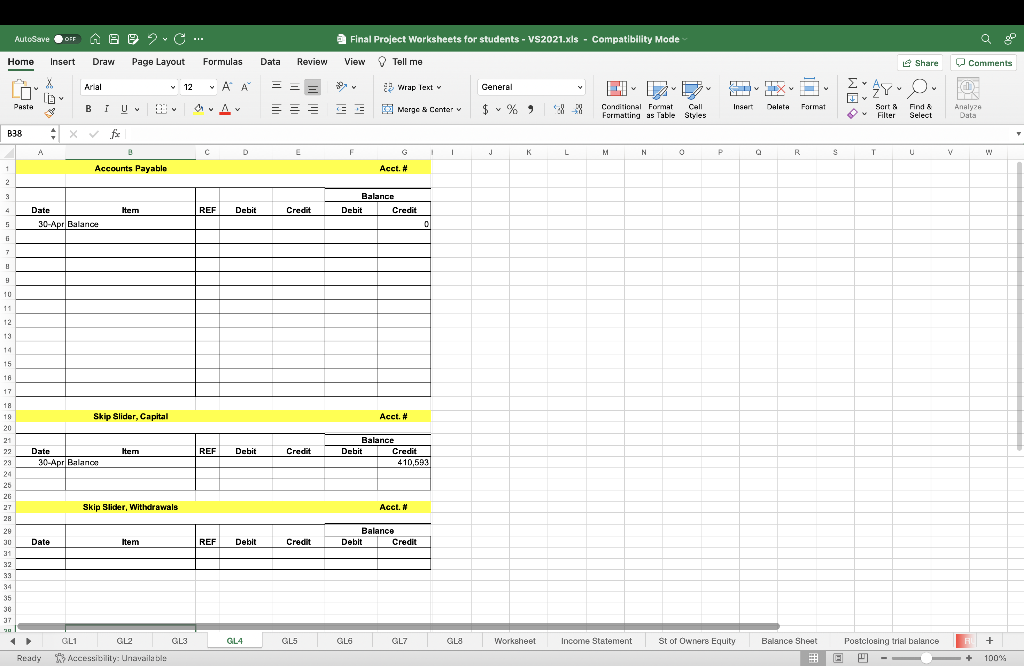Add a new sheet with plus button
This screenshot has height=666, width=1024.
pos(989,641)
